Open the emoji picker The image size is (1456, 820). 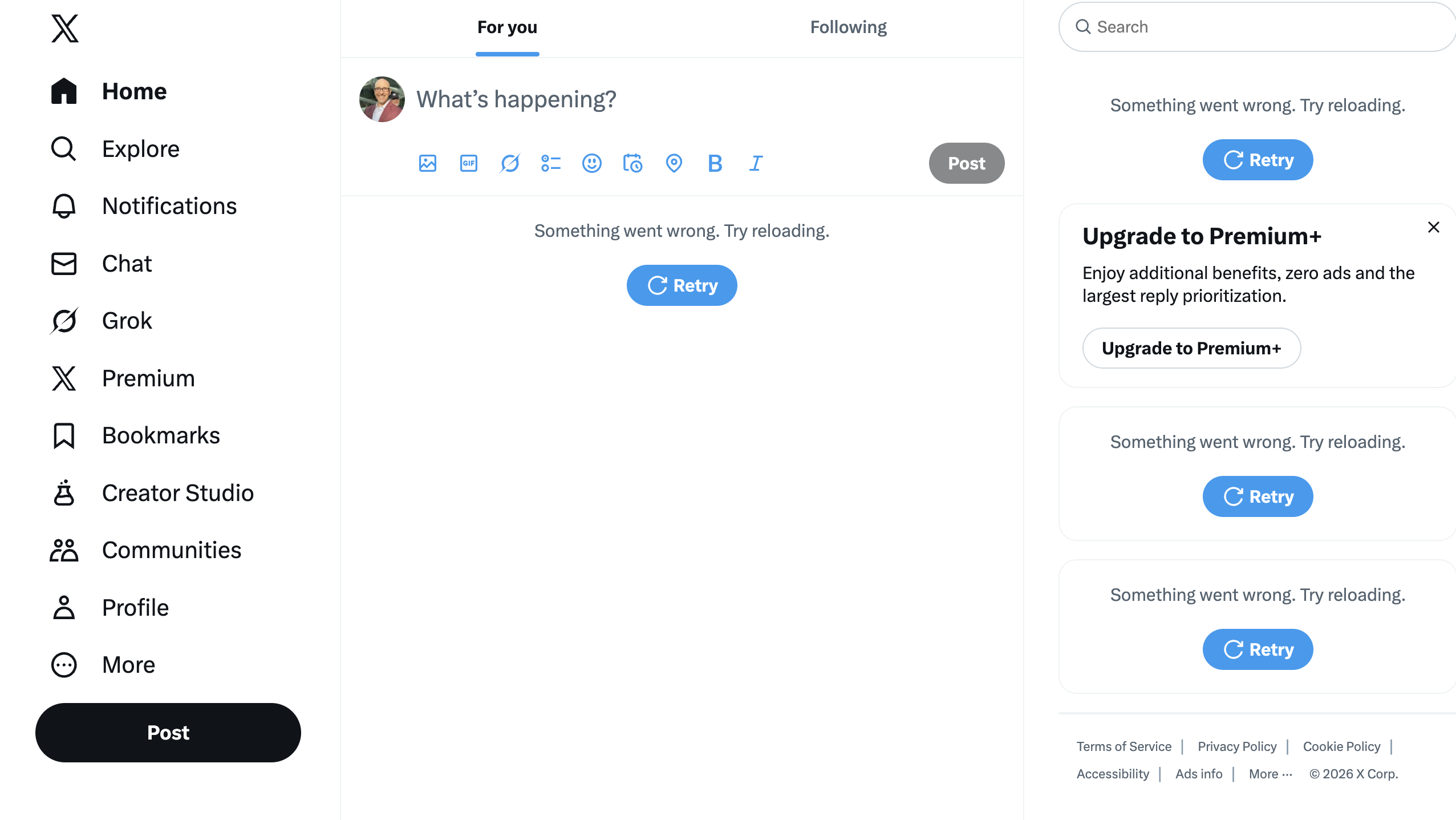click(x=592, y=163)
